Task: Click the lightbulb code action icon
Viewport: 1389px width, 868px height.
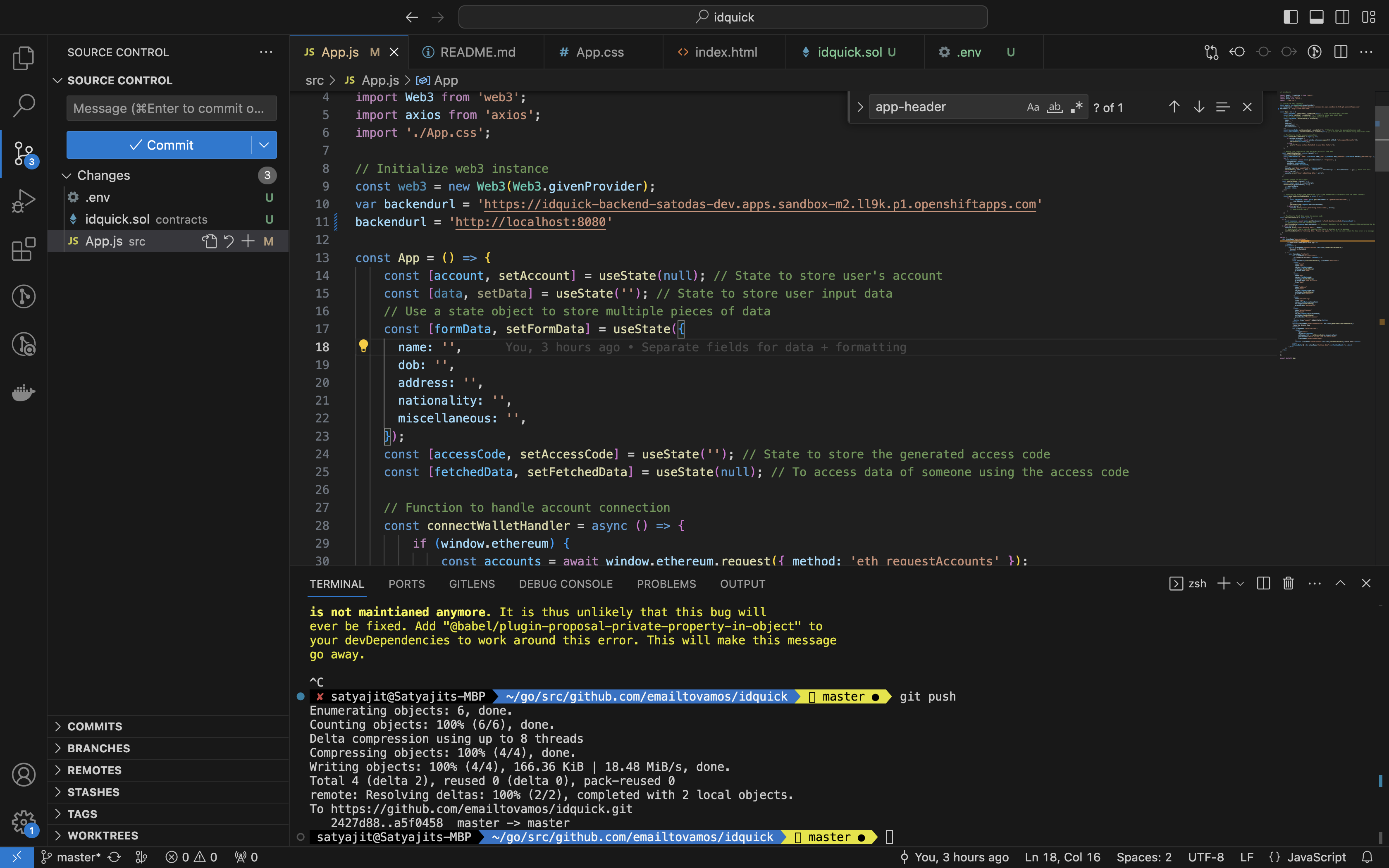Action: coord(363,346)
